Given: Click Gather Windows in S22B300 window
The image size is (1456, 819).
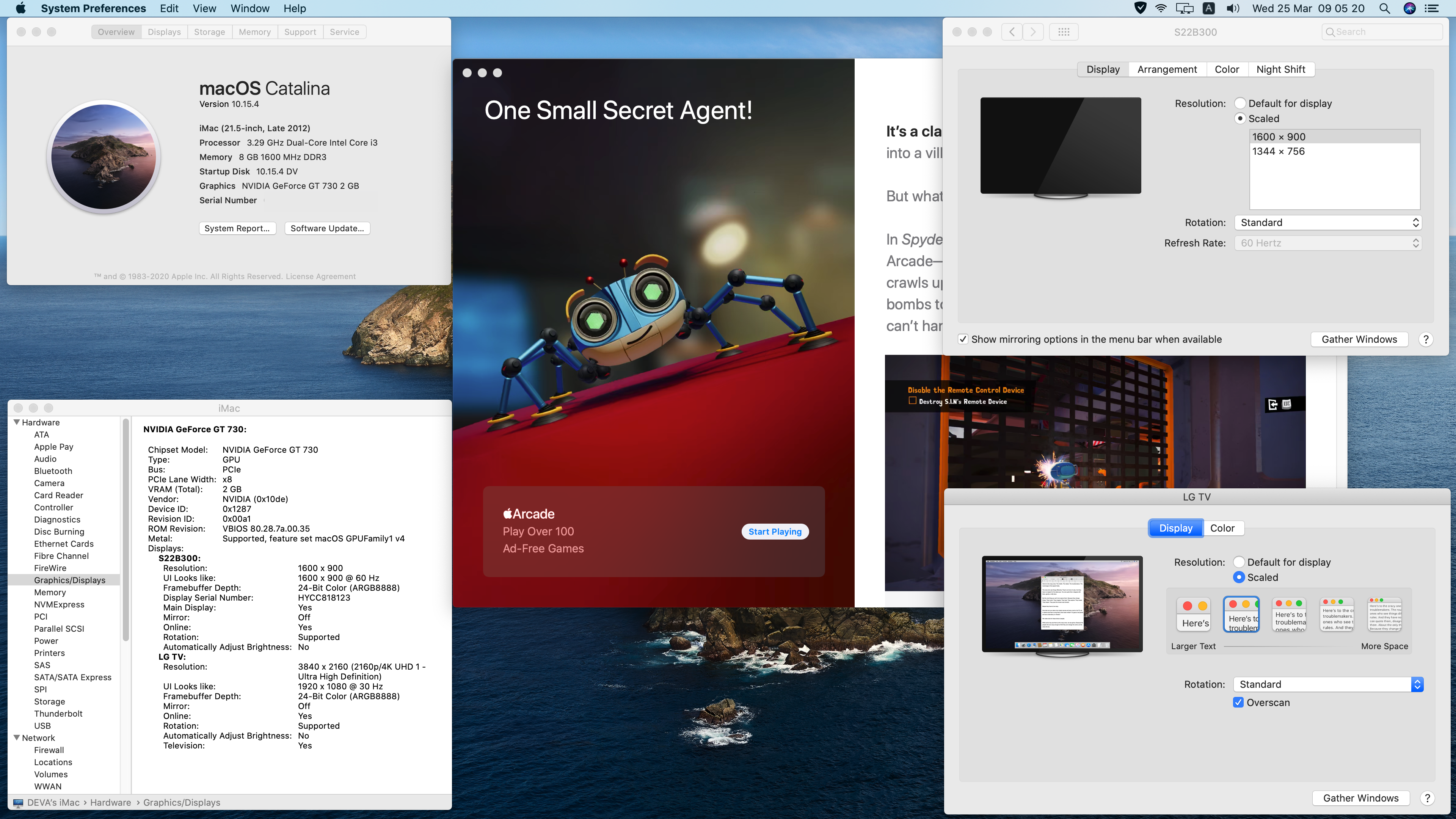Looking at the screenshot, I should [1359, 339].
